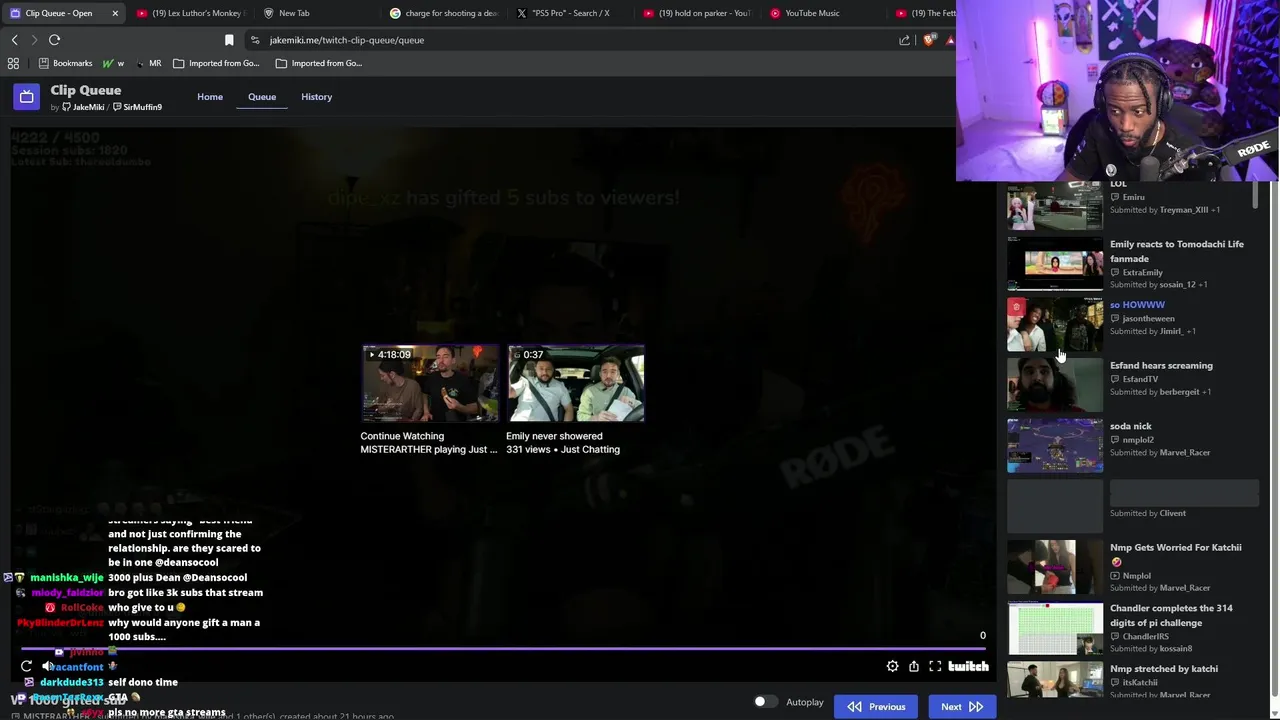1280x720 pixels.
Task: Click the Twitch logo in the player
Action: coord(968,666)
